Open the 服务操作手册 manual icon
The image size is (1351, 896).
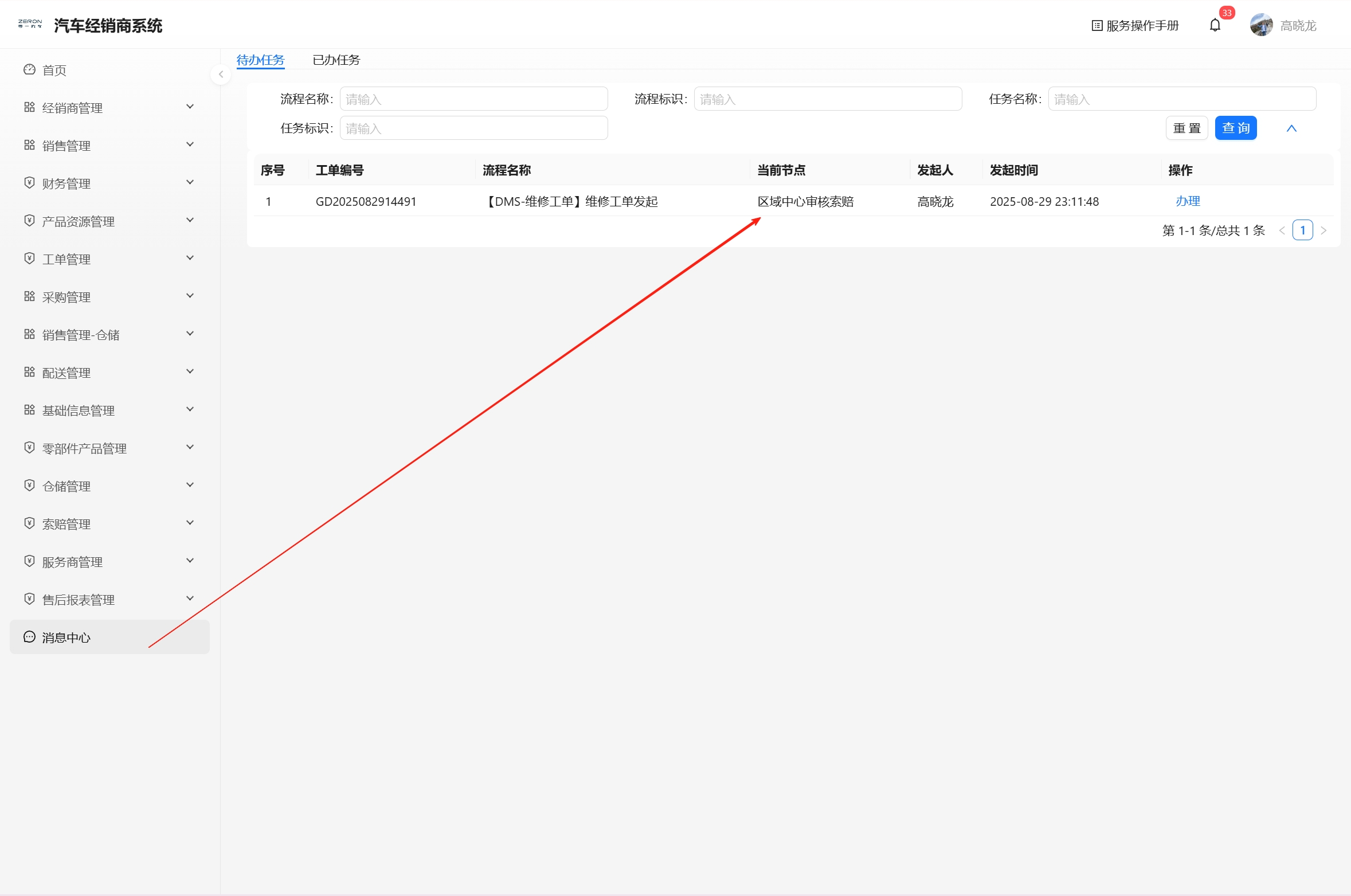pyautogui.click(x=1097, y=26)
